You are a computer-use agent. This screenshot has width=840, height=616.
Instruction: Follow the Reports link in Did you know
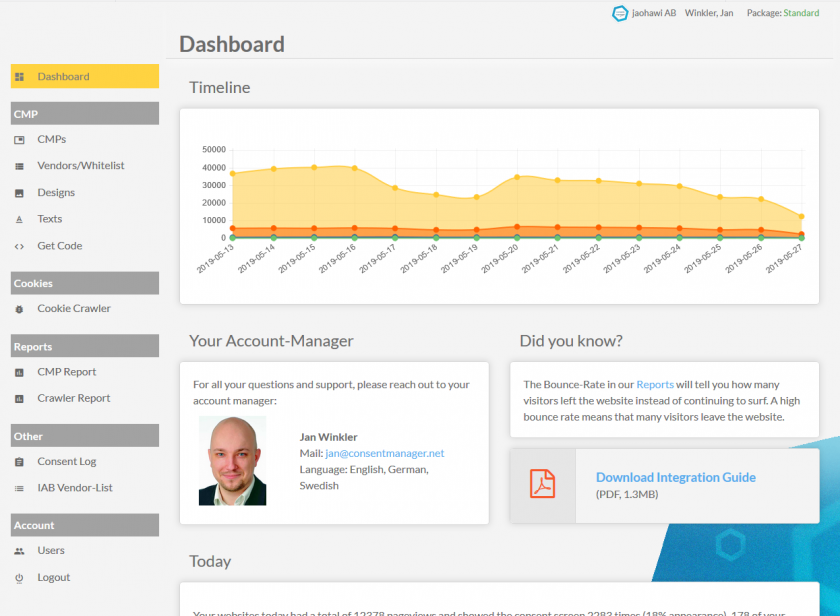[x=655, y=385]
